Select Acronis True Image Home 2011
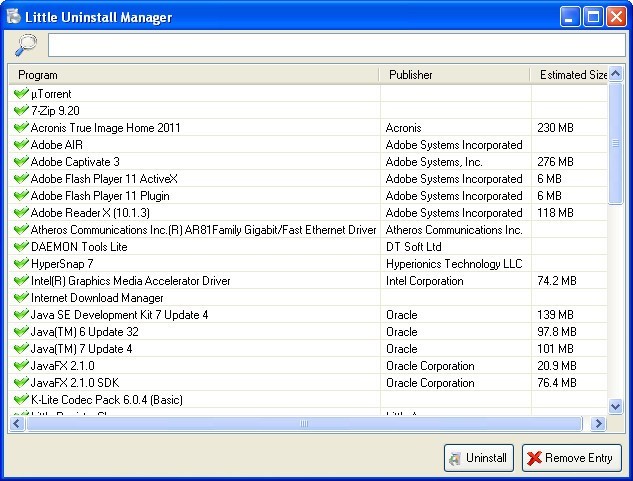The width and height of the screenshot is (633, 481). click(x=106, y=128)
